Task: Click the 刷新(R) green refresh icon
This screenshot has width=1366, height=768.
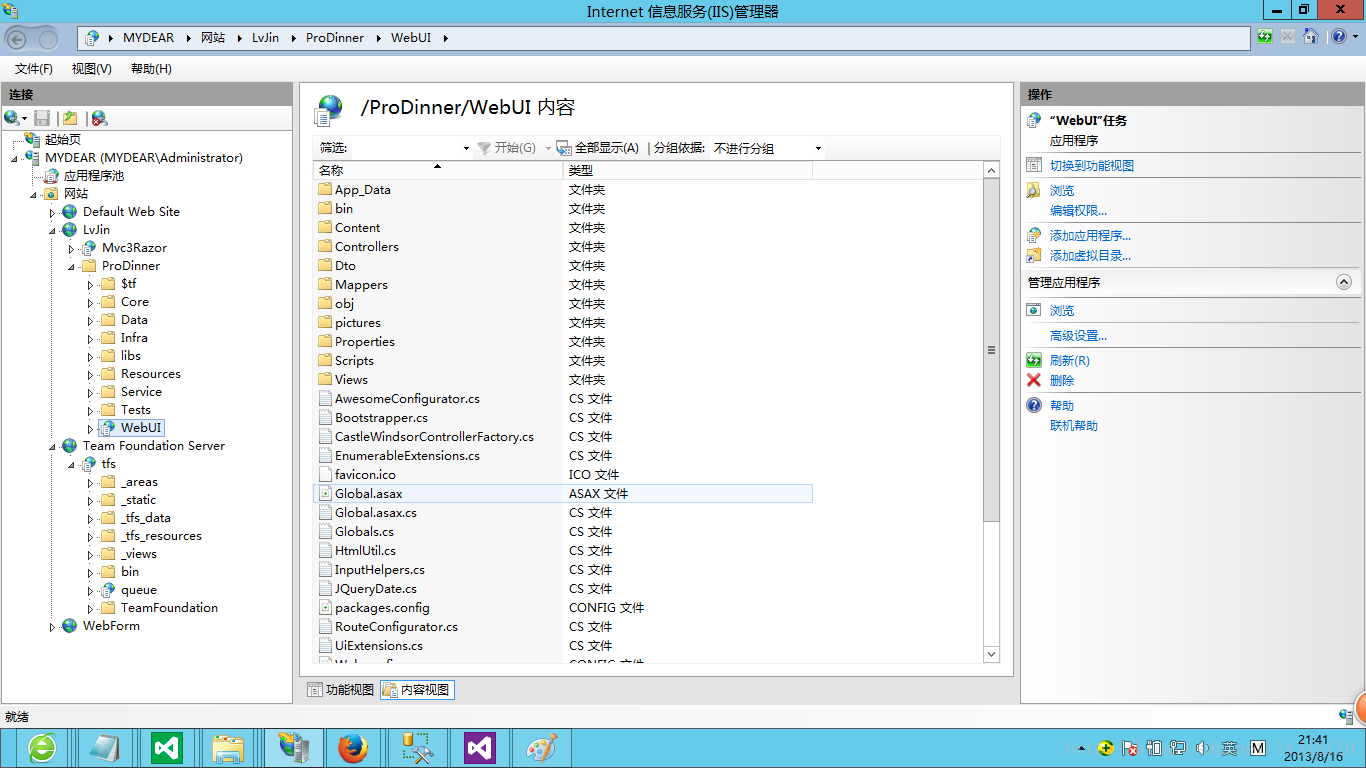Action: pos(1034,361)
